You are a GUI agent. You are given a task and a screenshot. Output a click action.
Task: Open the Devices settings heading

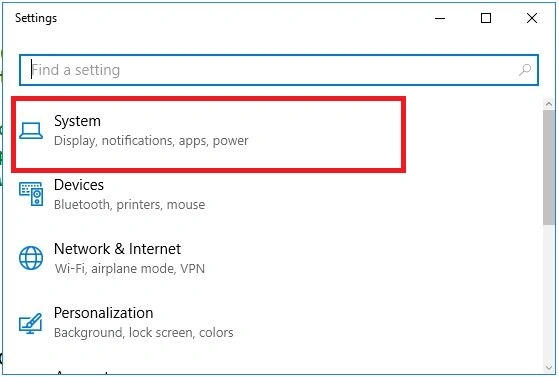click(79, 185)
